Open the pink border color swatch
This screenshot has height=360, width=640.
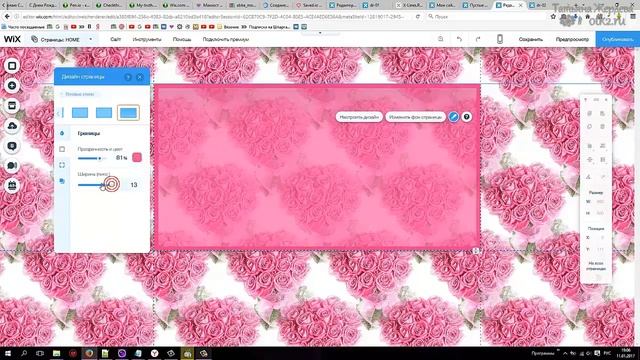tap(137, 158)
